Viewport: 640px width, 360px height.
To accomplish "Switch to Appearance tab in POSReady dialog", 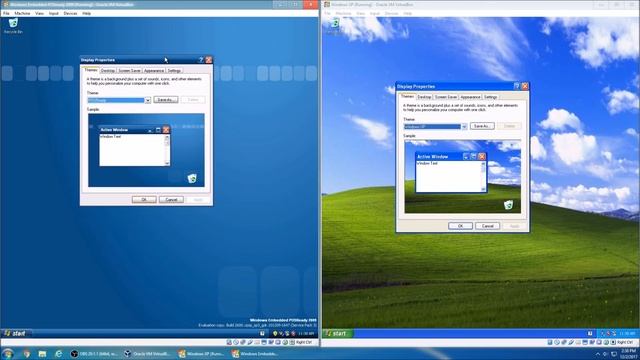I will point(154,71).
